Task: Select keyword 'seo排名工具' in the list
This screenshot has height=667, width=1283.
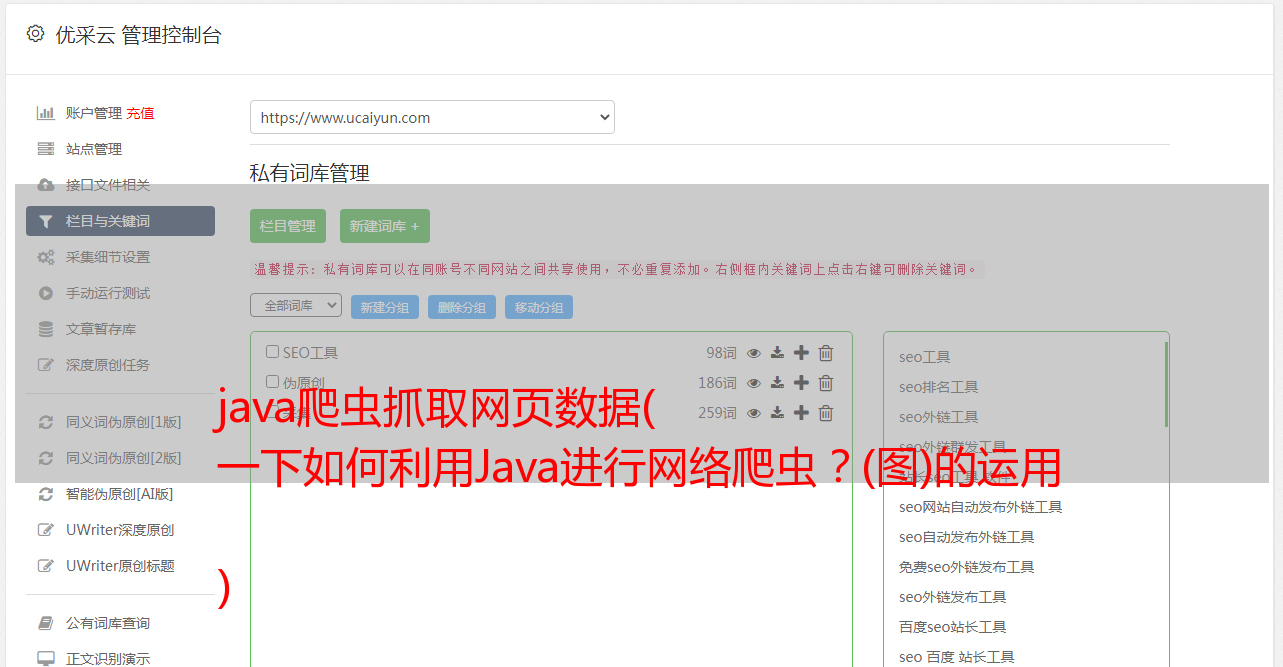Action: (939, 387)
